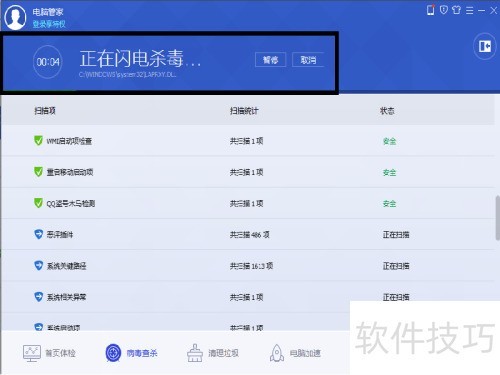Open the 清理垃圾 tab
The width and height of the screenshot is (500, 375).
[213, 353]
